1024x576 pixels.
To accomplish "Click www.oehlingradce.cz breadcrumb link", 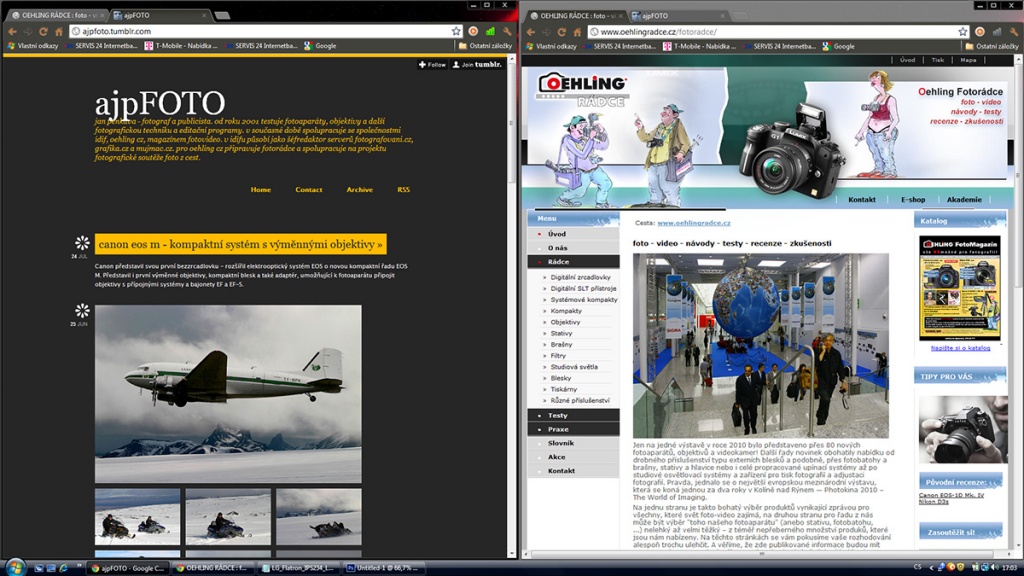I will click(694, 223).
